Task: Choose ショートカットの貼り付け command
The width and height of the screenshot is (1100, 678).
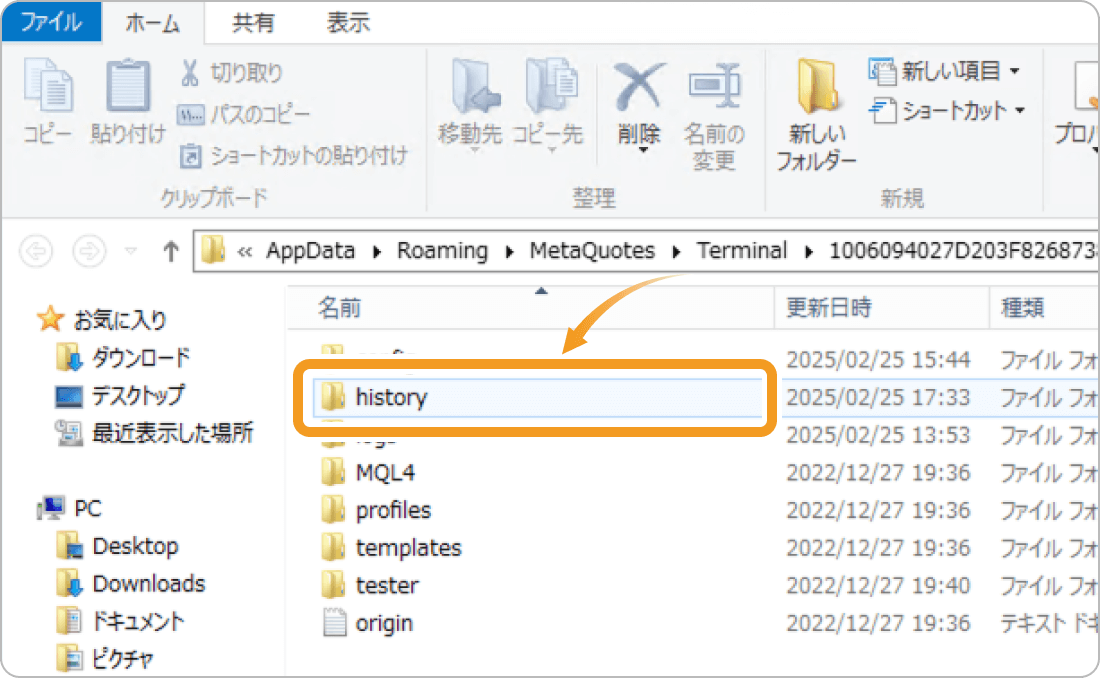Action: pos(294,155)
